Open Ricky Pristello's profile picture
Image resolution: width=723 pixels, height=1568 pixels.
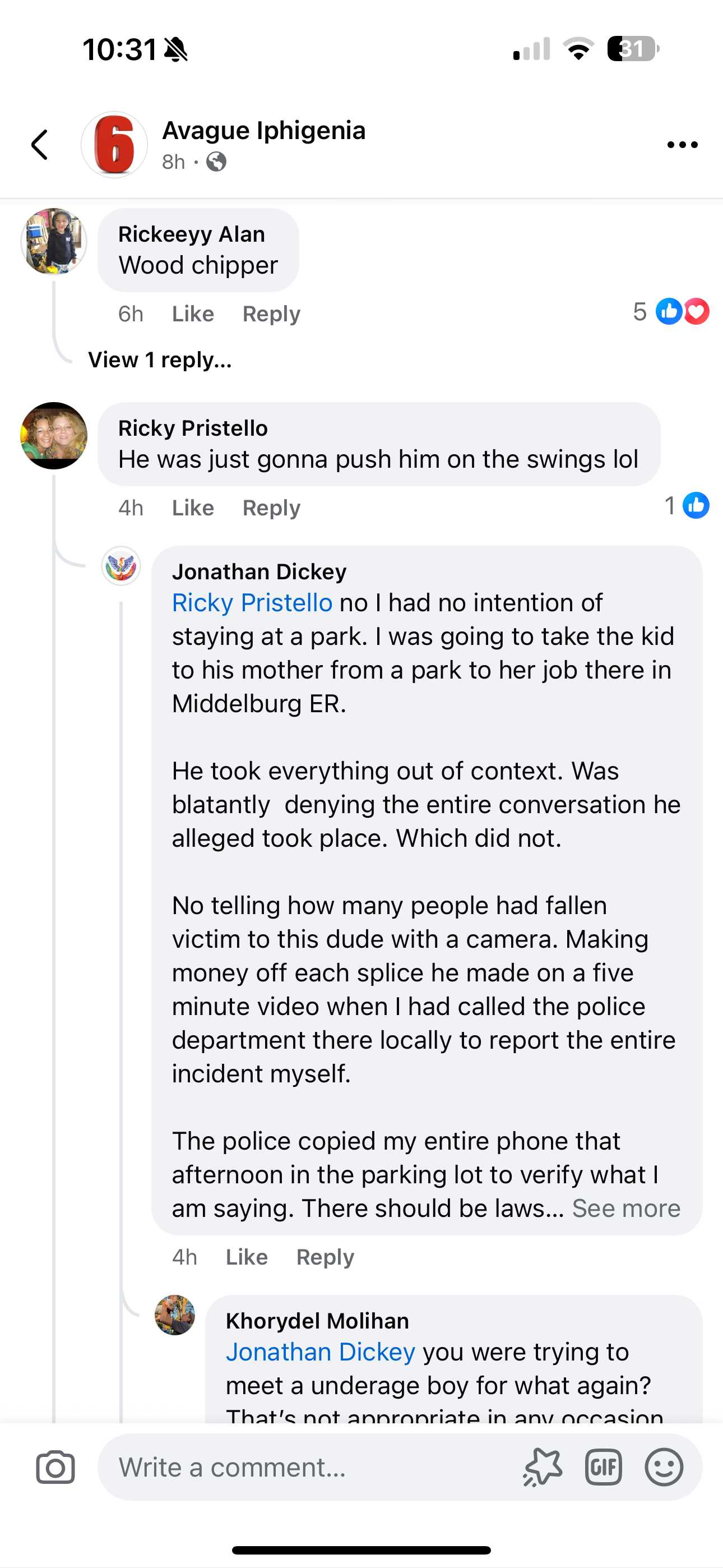54,436
